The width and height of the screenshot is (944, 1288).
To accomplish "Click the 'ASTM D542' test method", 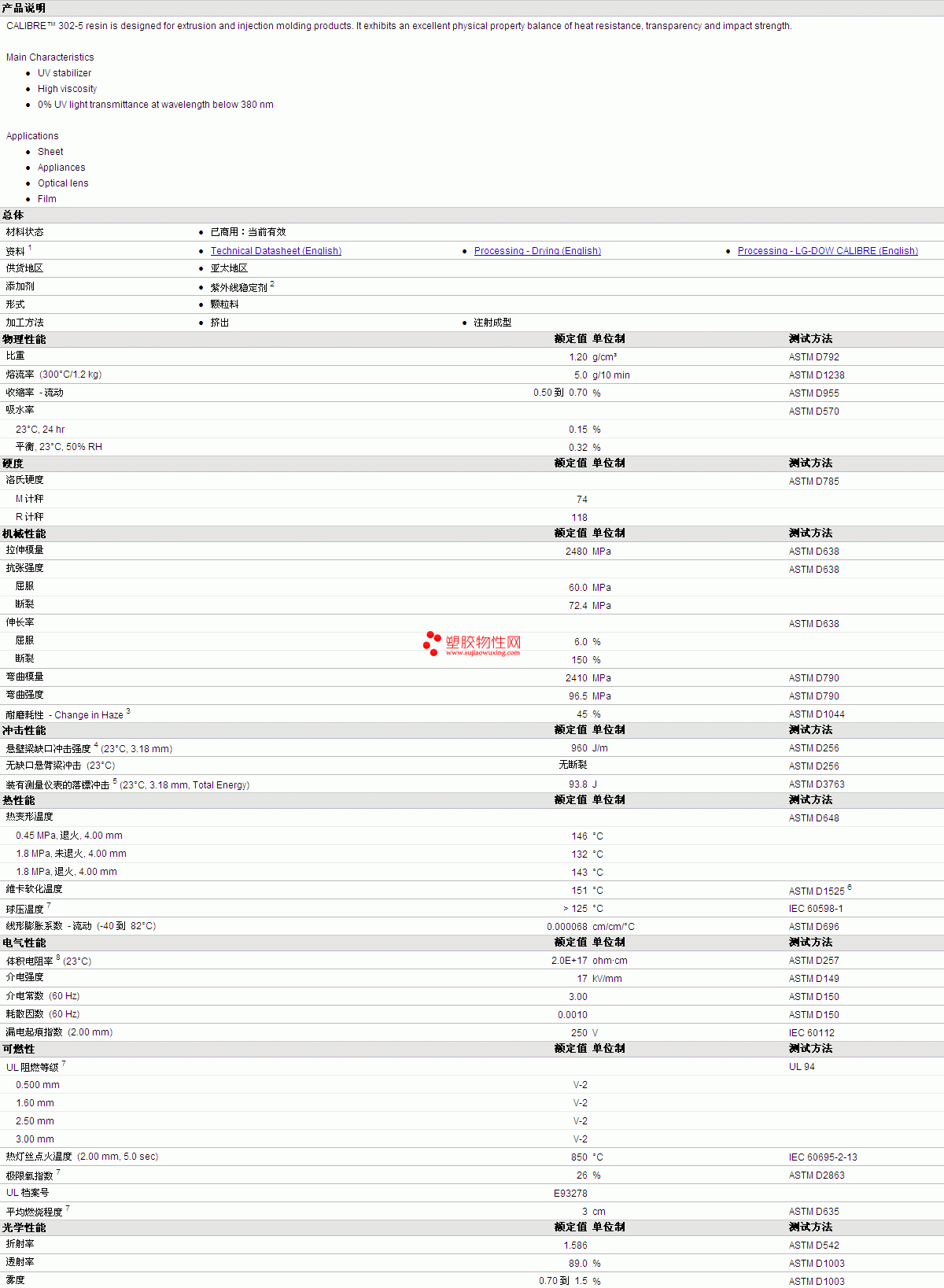I will [814, 1246].
